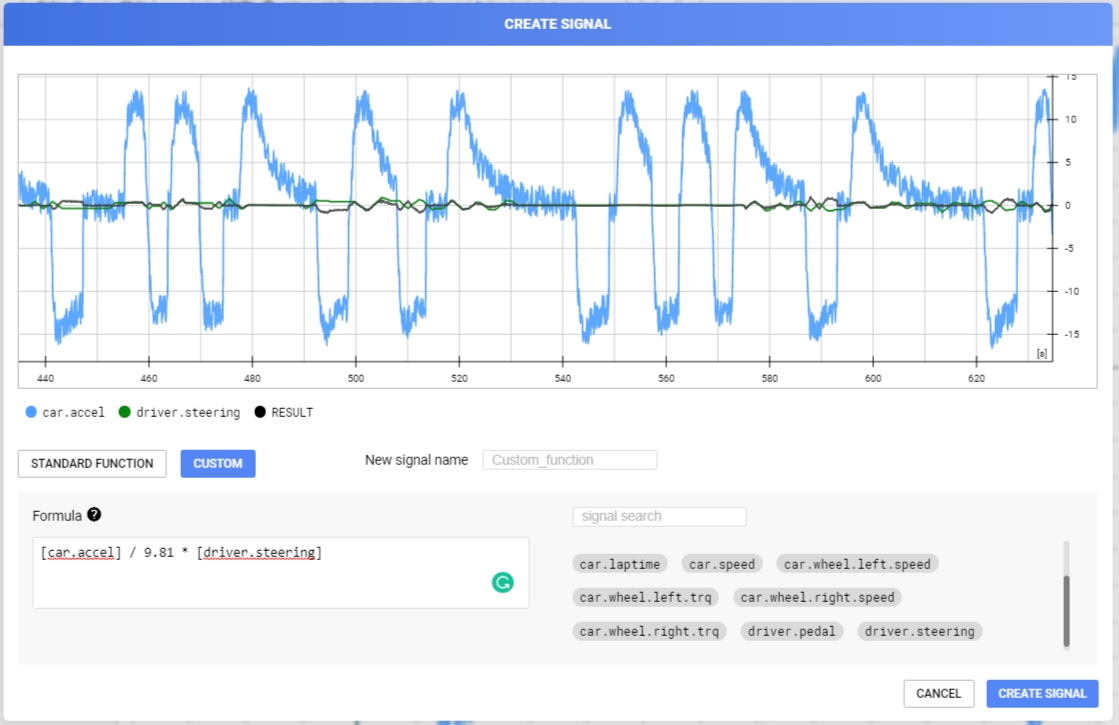Toggle car.accel legend blue dot
The width and height of the screenshot is (1119, 725).
tap(30, 412)
